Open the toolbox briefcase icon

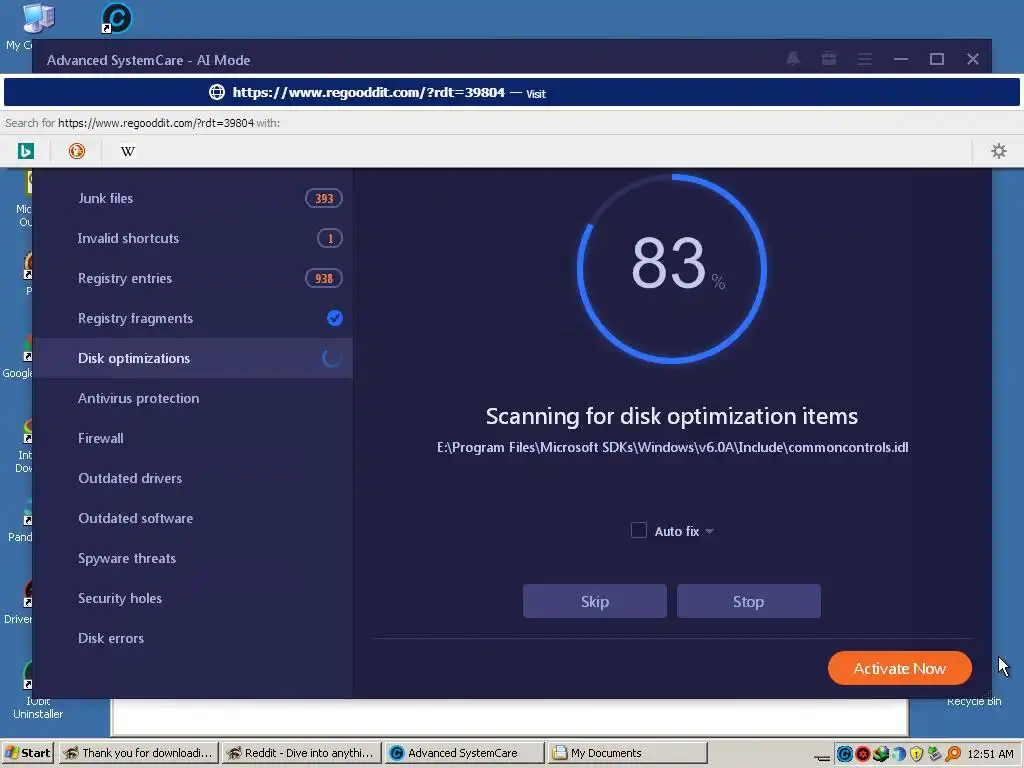point(829,59)
